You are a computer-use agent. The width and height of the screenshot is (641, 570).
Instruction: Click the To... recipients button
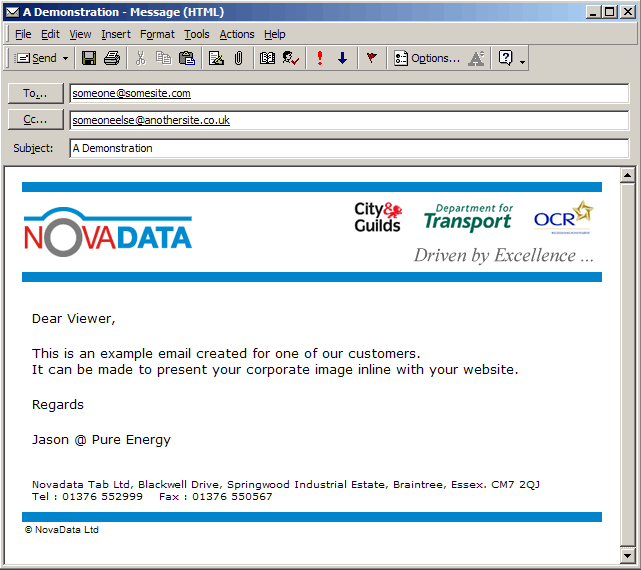point(36,93)
